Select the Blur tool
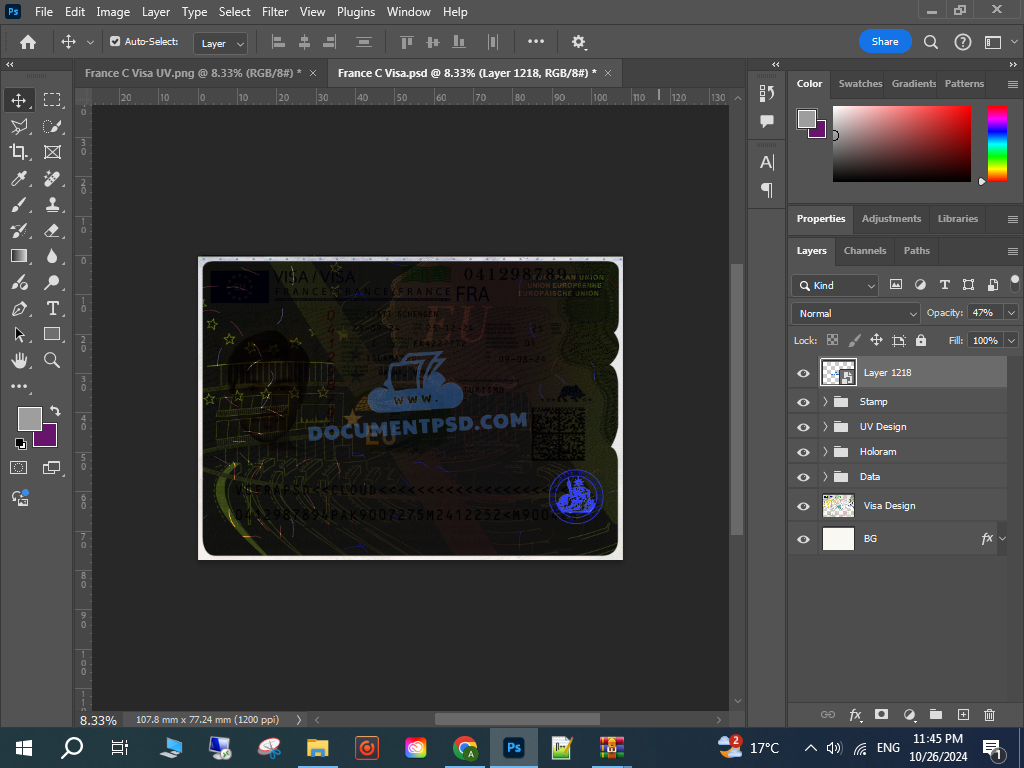 point(52,256)
